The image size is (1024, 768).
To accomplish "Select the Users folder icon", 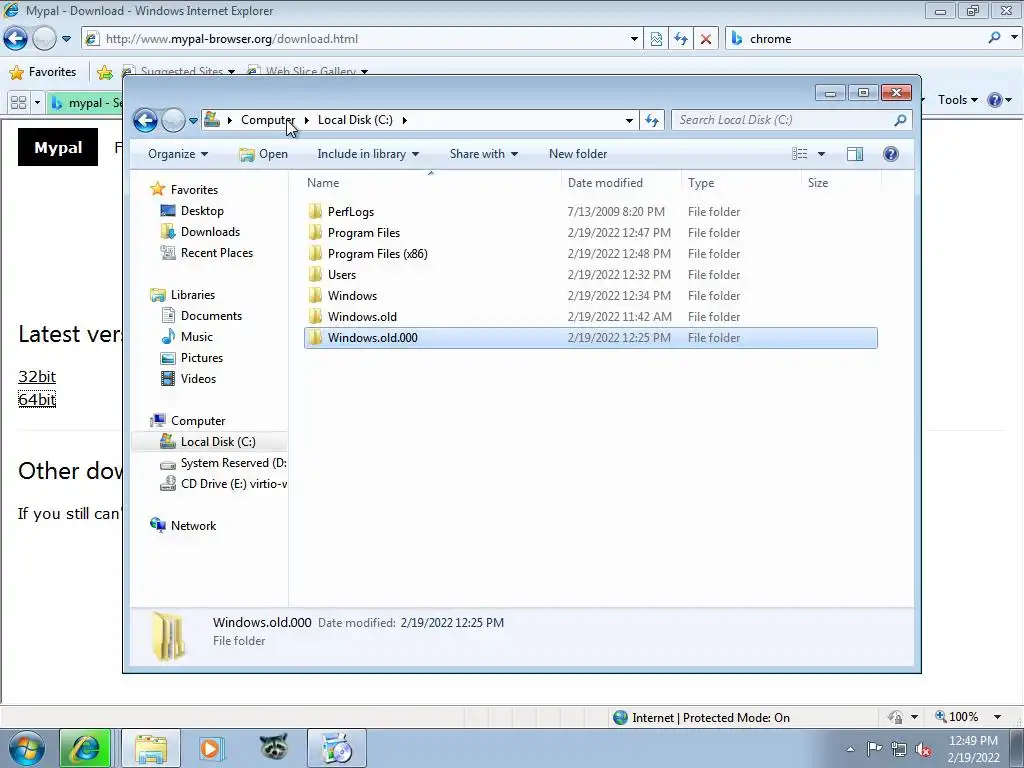I will tap(315, 274).
